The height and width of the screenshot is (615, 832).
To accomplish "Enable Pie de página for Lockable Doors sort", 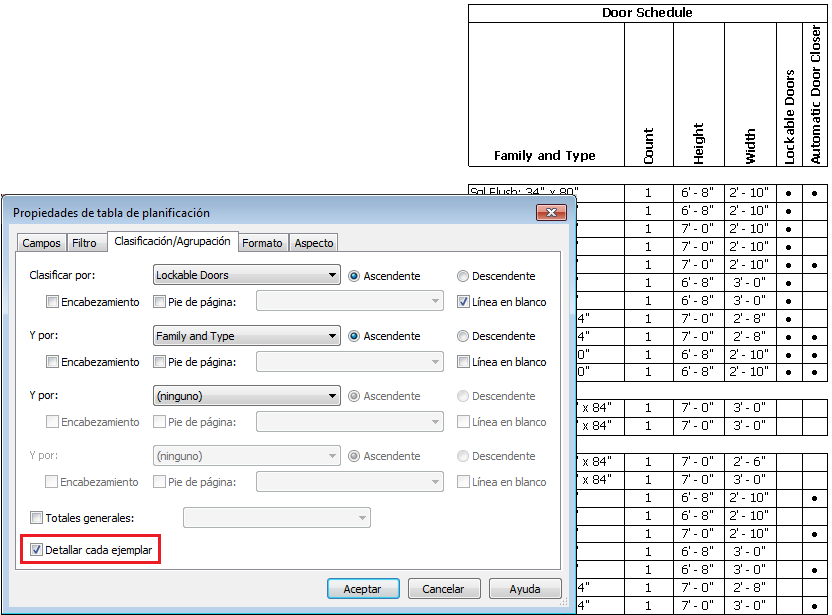I will pyautogui.click(x=159, y=302).
